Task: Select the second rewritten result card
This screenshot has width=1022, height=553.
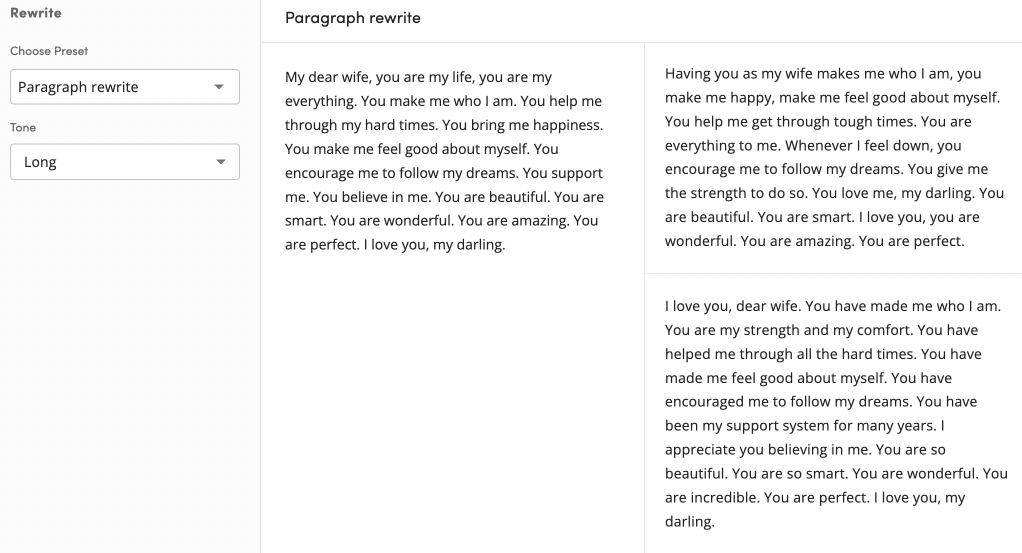Action: [835, 413]
